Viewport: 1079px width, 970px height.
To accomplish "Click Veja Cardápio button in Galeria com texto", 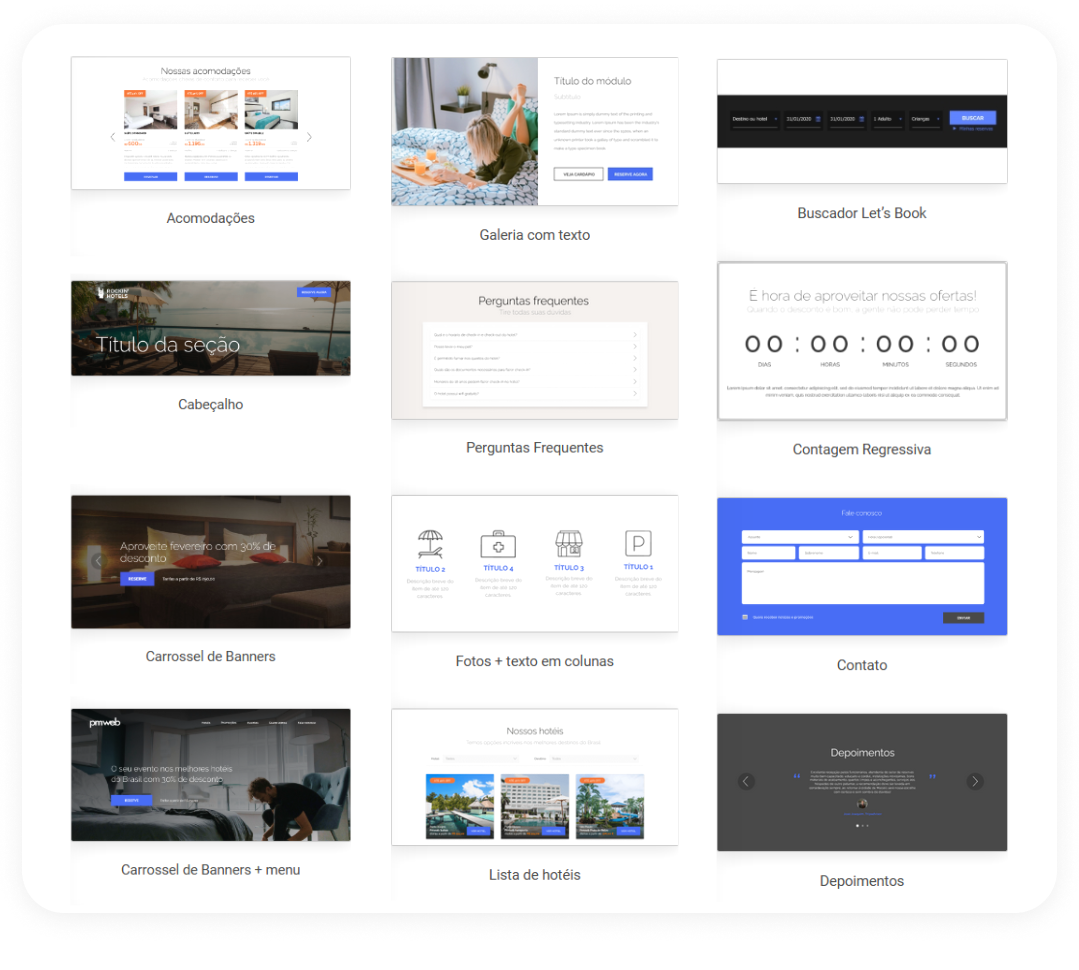I will pos(579,174).
